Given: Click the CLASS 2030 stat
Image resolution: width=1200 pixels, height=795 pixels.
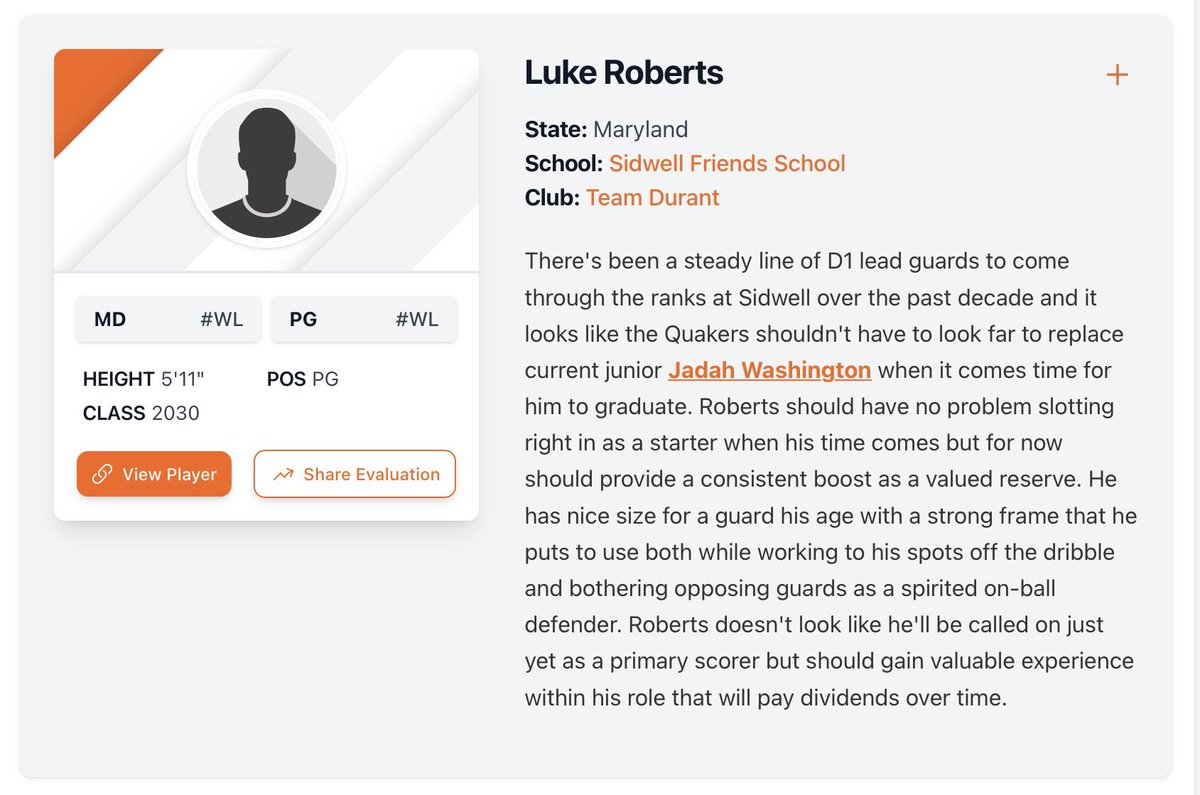Looking at the screenshot, I should tap(141, 413).
